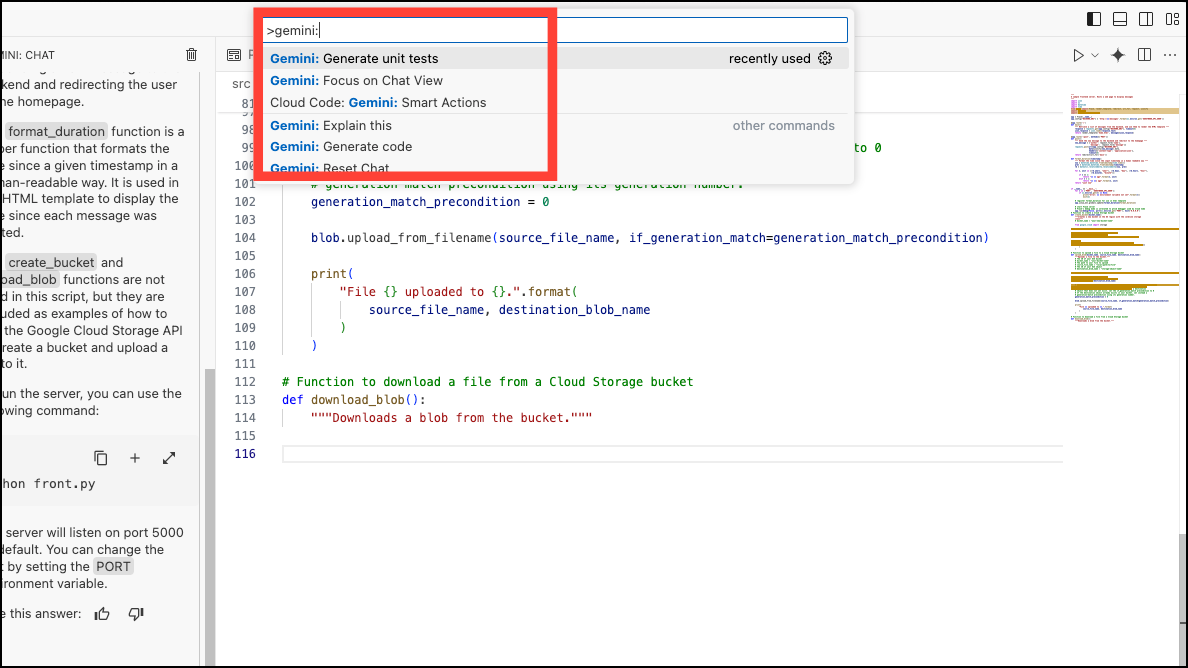Click 'format_duration' inline code in chat
Image resolution: width=1188 pixels, height=668 pixels.
click(56, 132)
